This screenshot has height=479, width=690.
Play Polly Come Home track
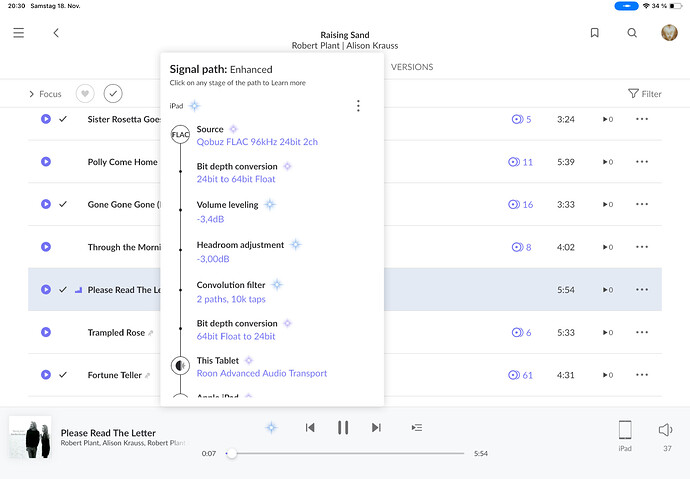coord(46,162)
